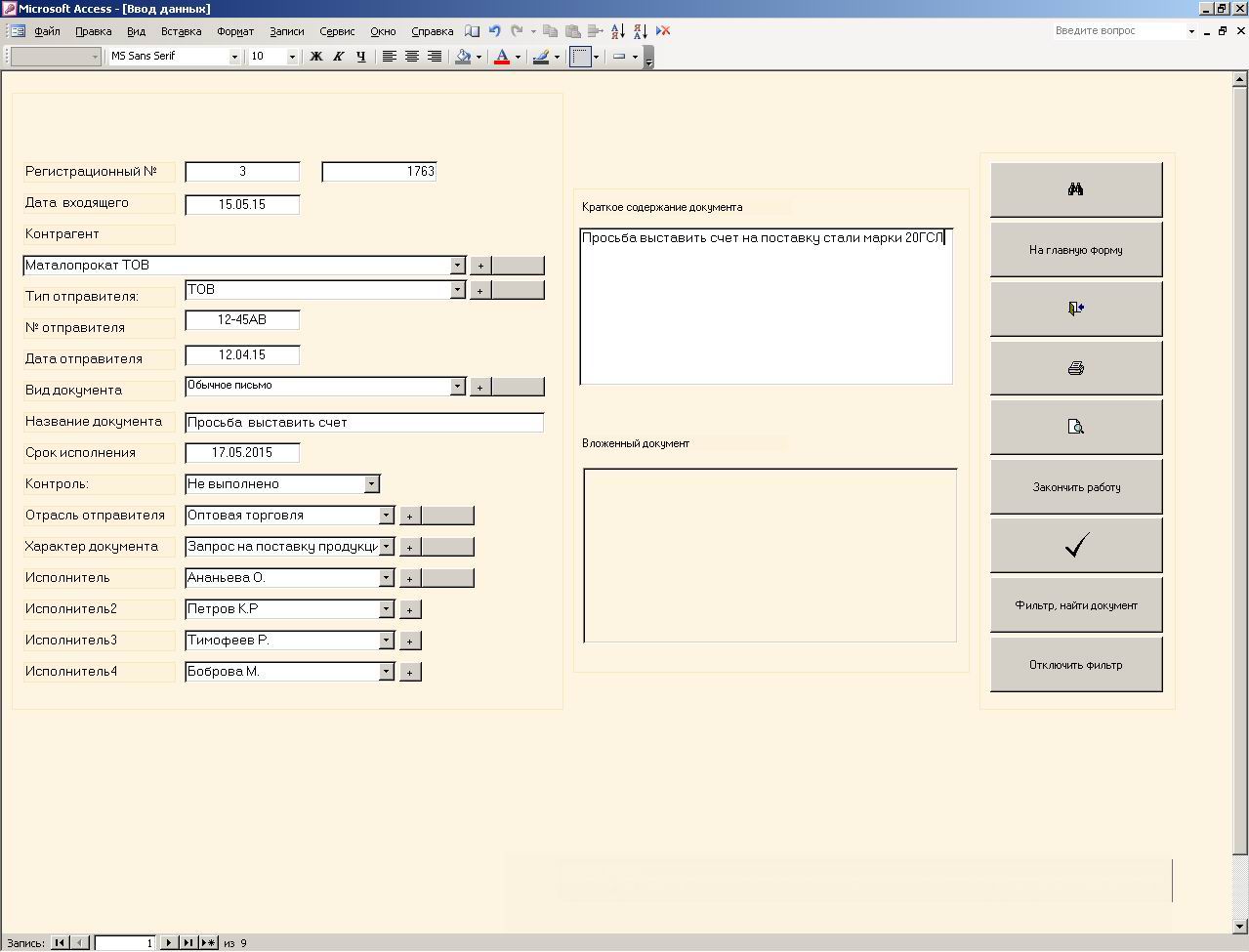Align text left
This screenshot has height=952, width=1249.
(390, 57)
